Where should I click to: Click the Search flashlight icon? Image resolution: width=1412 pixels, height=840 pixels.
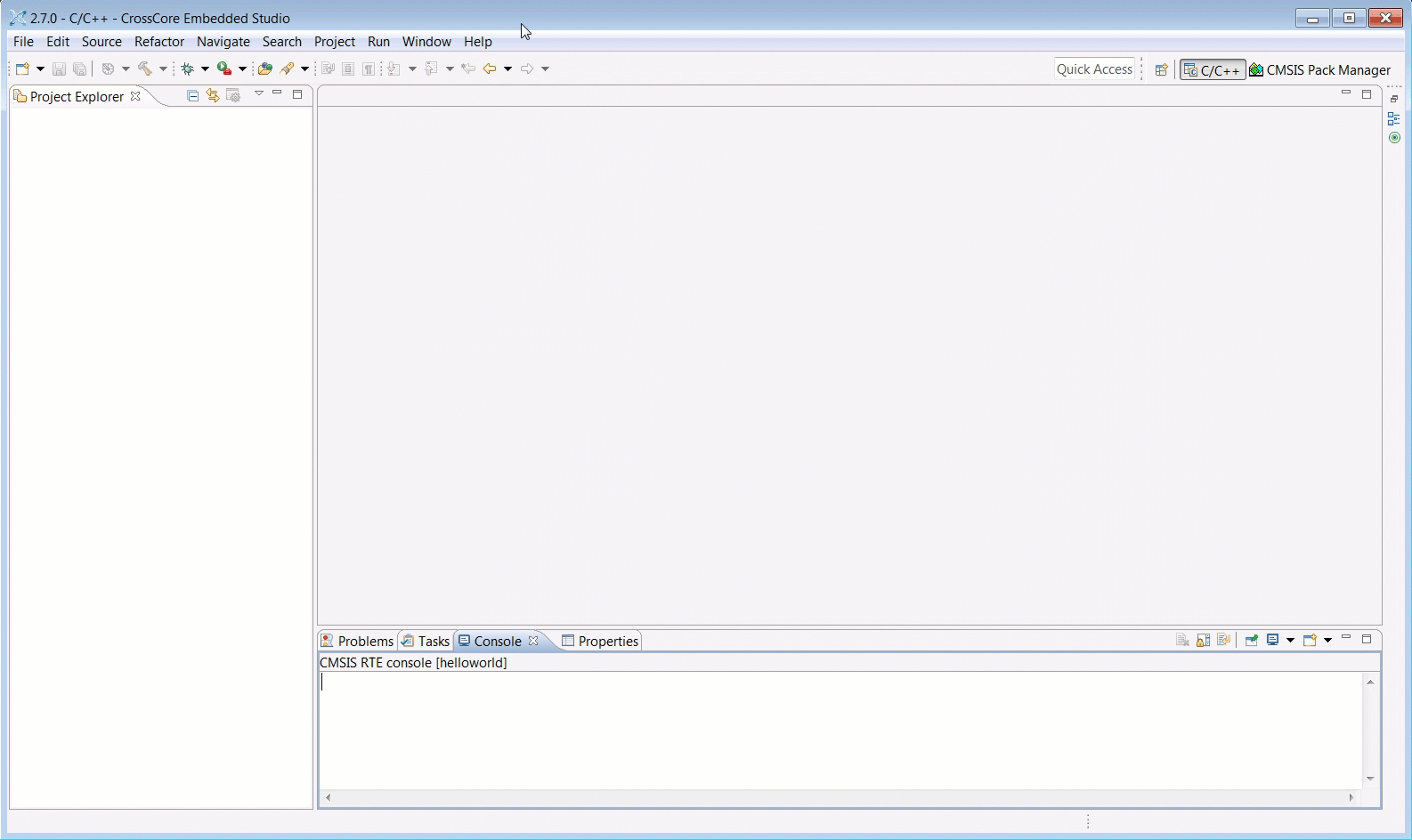coord(288,69)
